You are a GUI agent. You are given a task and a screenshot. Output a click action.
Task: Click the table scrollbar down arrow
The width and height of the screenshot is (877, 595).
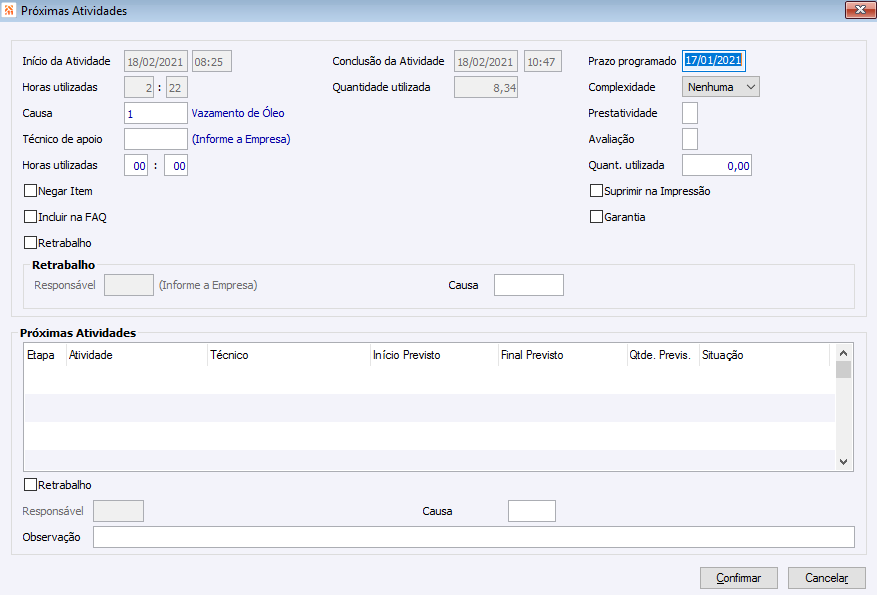click(x=843, y=462)
